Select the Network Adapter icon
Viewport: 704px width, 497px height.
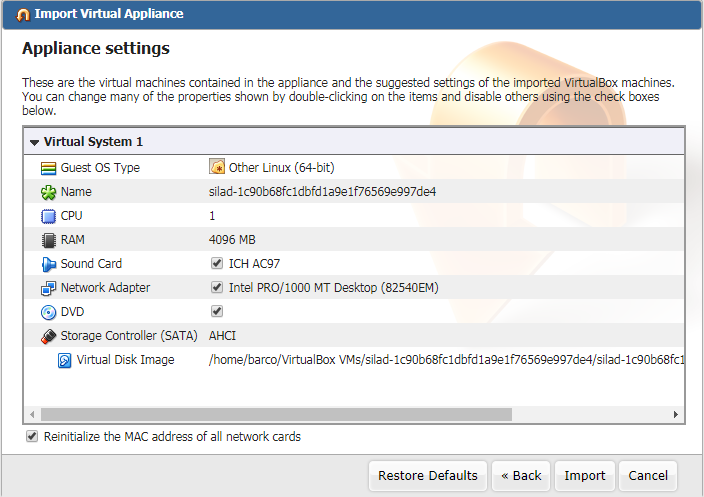(x=48, y=288)
